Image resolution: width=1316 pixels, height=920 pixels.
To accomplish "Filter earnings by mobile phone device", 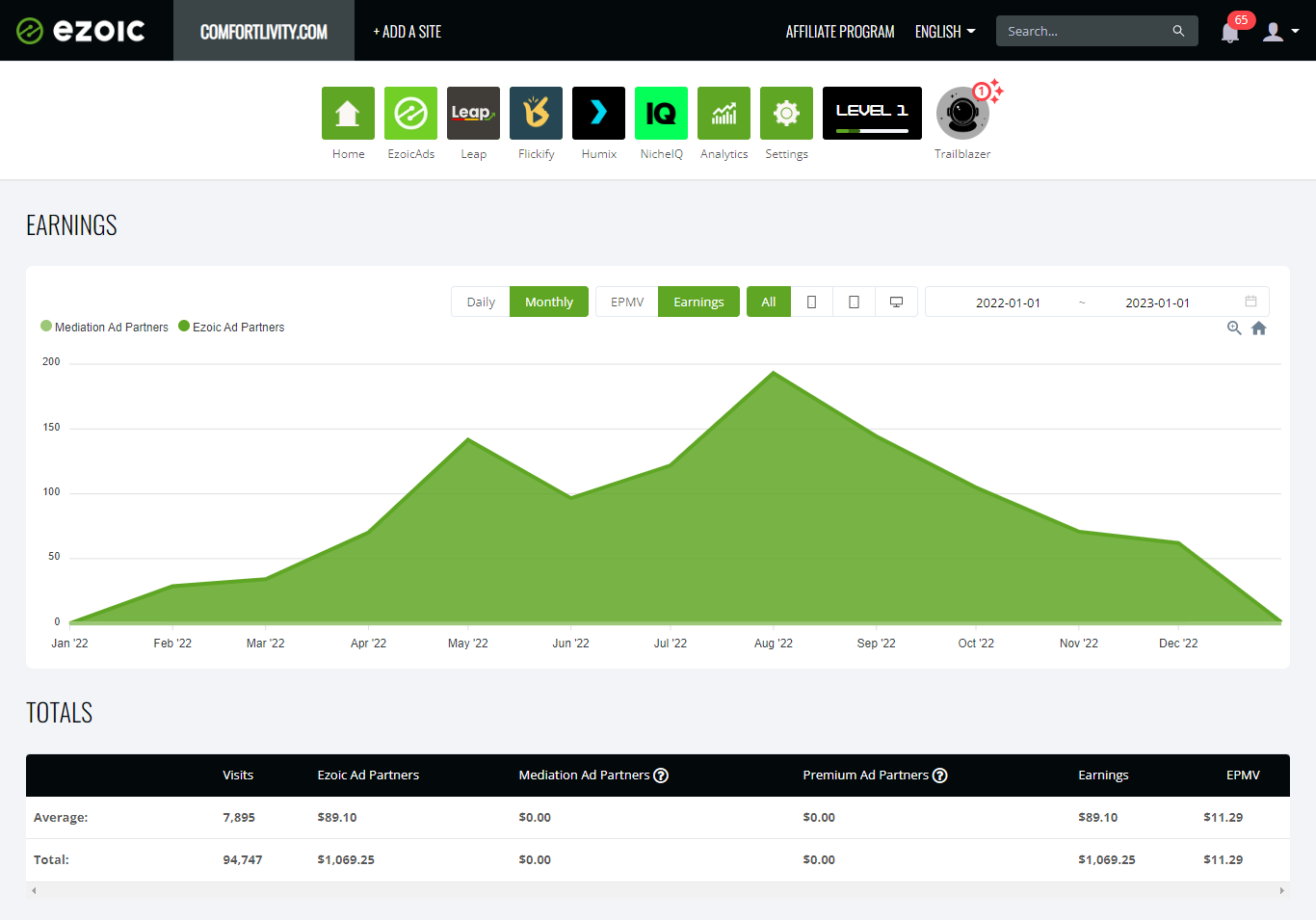I will click(811, 302).
